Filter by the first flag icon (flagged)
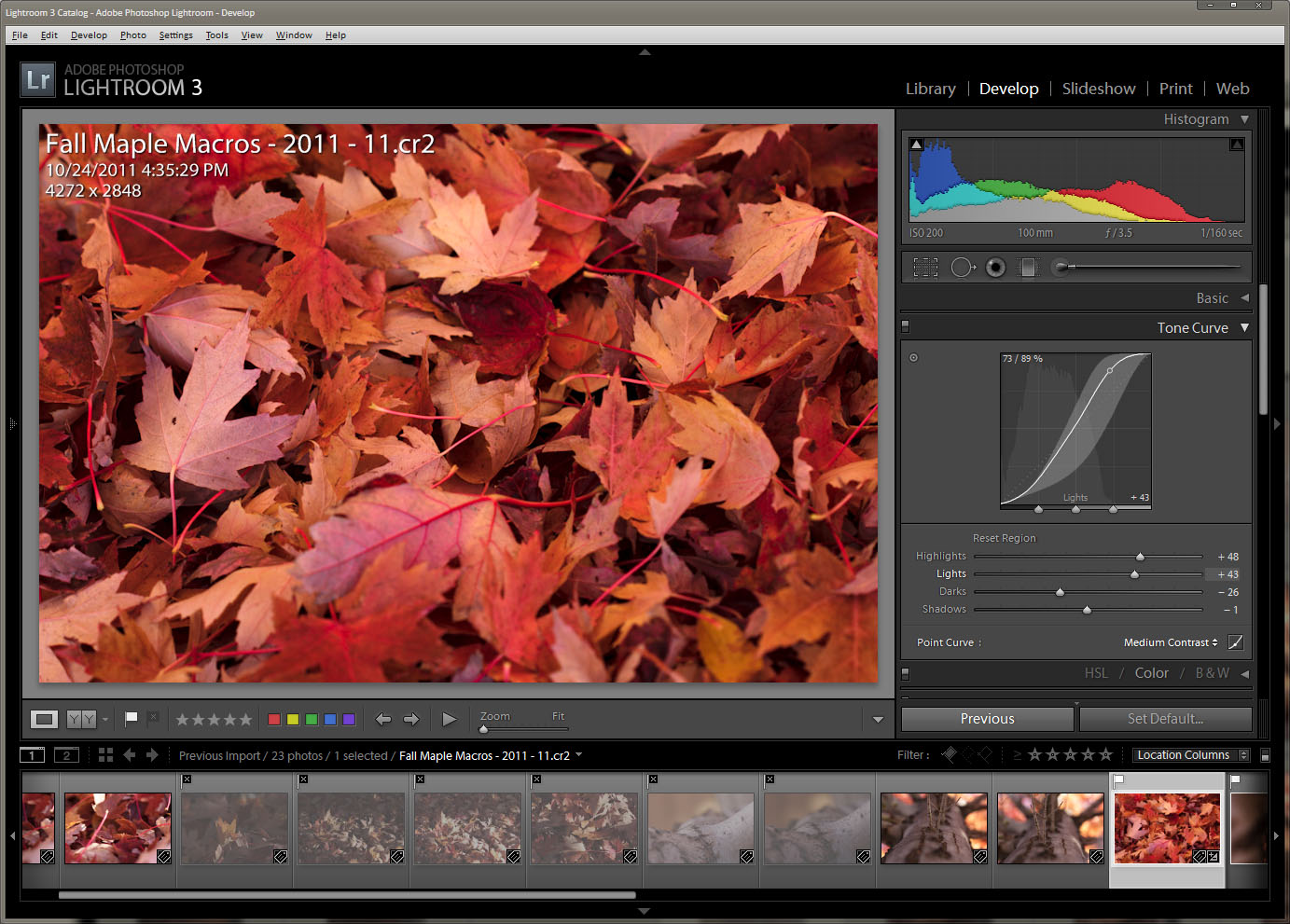 950,755
